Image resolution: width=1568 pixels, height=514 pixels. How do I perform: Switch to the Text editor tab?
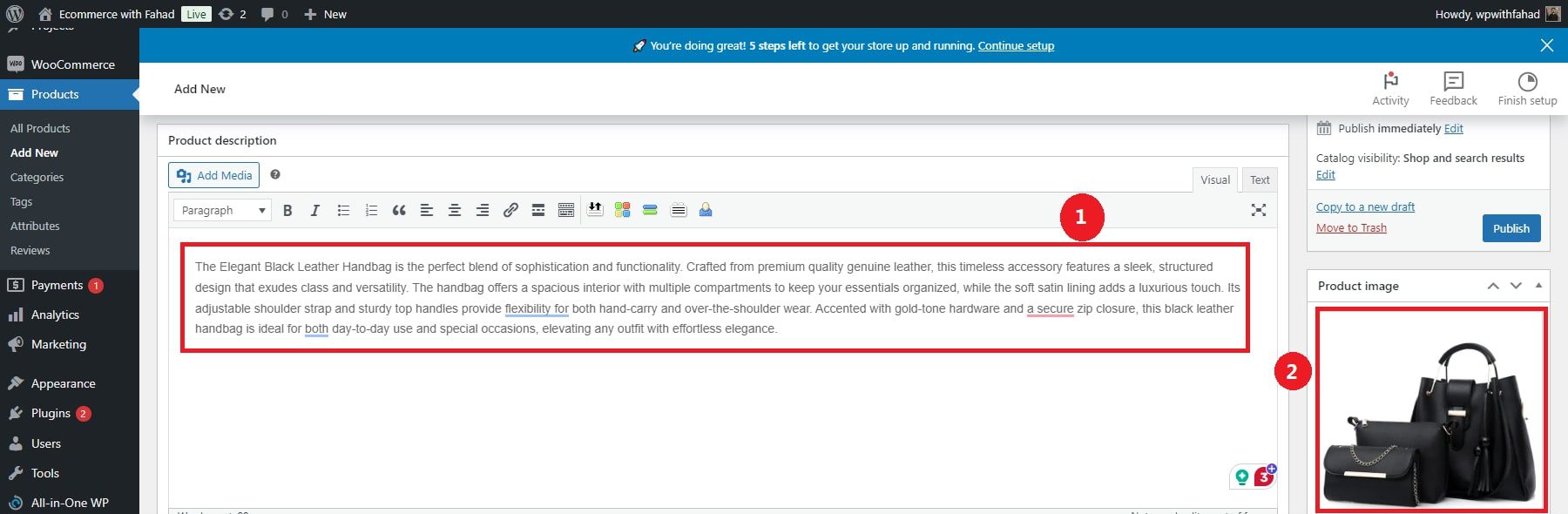click(x=1260, y=179)
